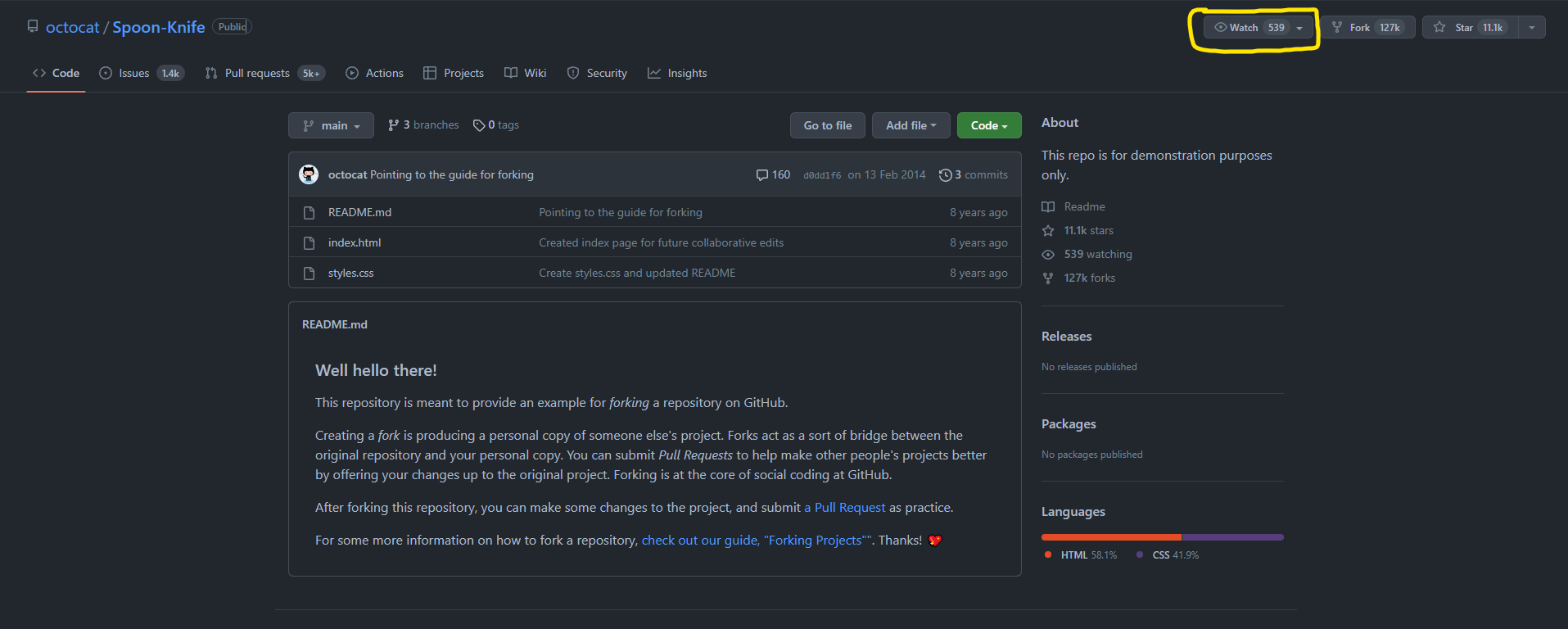Screen dimensions: 1568x629
Task: Expand the Watch dropdown arrow
Action: click(x=1299, y=28)
